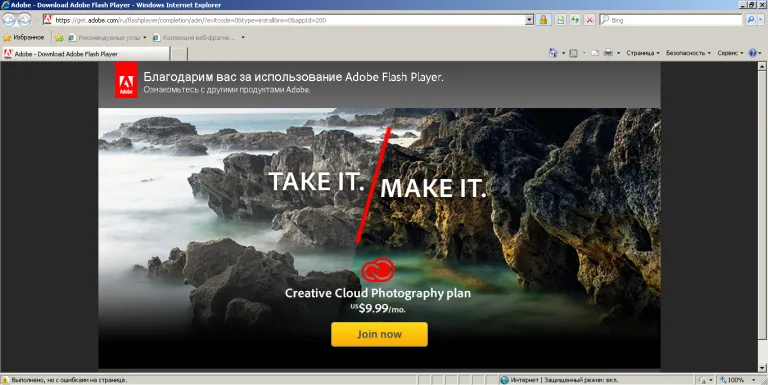768x385 pixels.
Task: Click the Creative Cloud logo icon
Action: (x=378, y=270)
